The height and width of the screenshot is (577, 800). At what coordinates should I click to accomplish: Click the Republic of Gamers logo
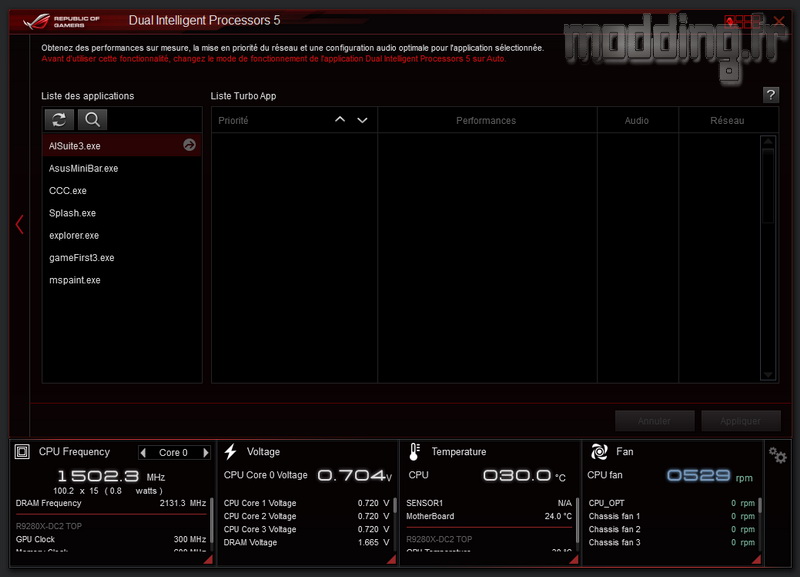click(61, 21)
